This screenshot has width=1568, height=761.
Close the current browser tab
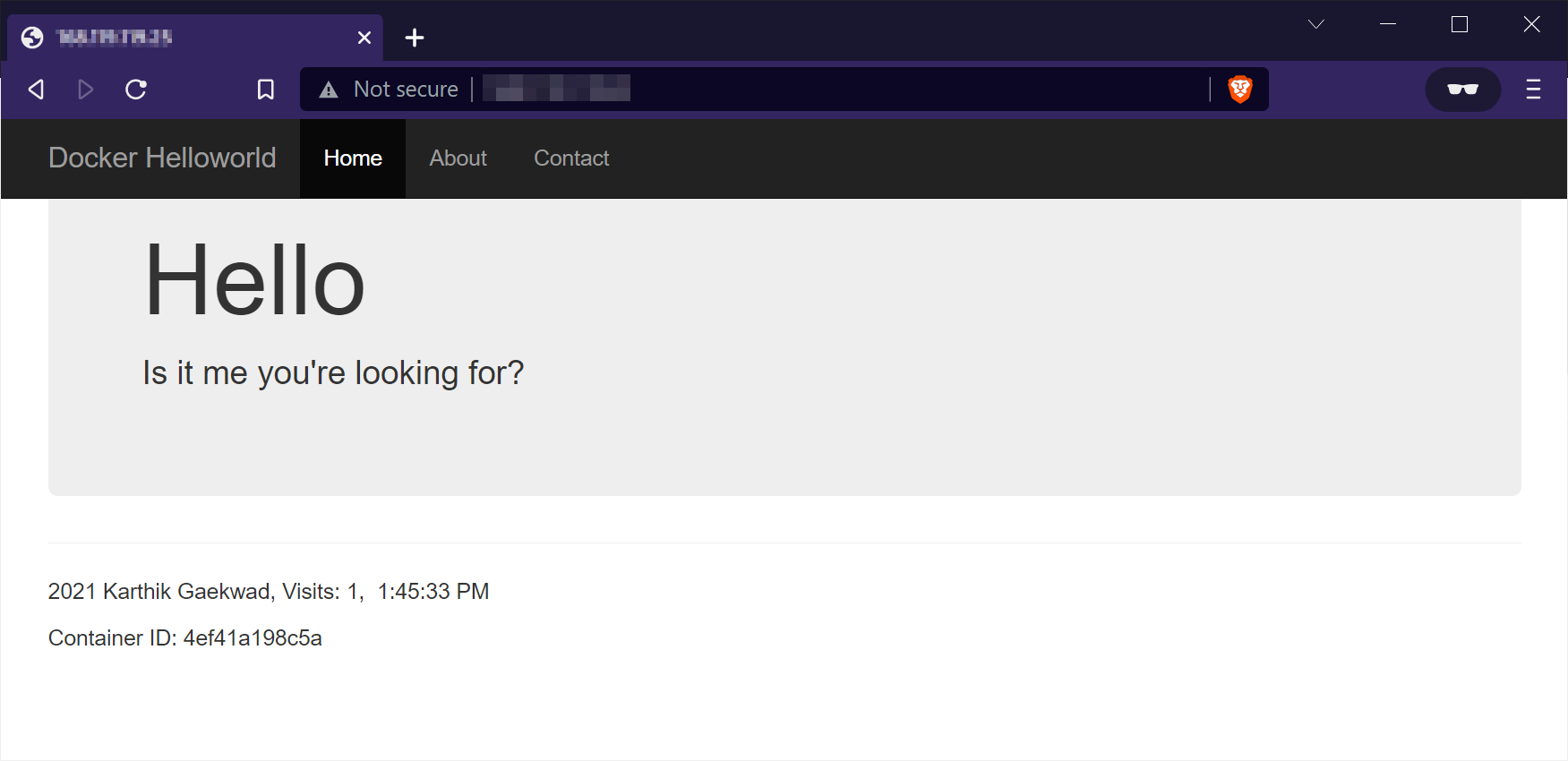tap(364, 37)
